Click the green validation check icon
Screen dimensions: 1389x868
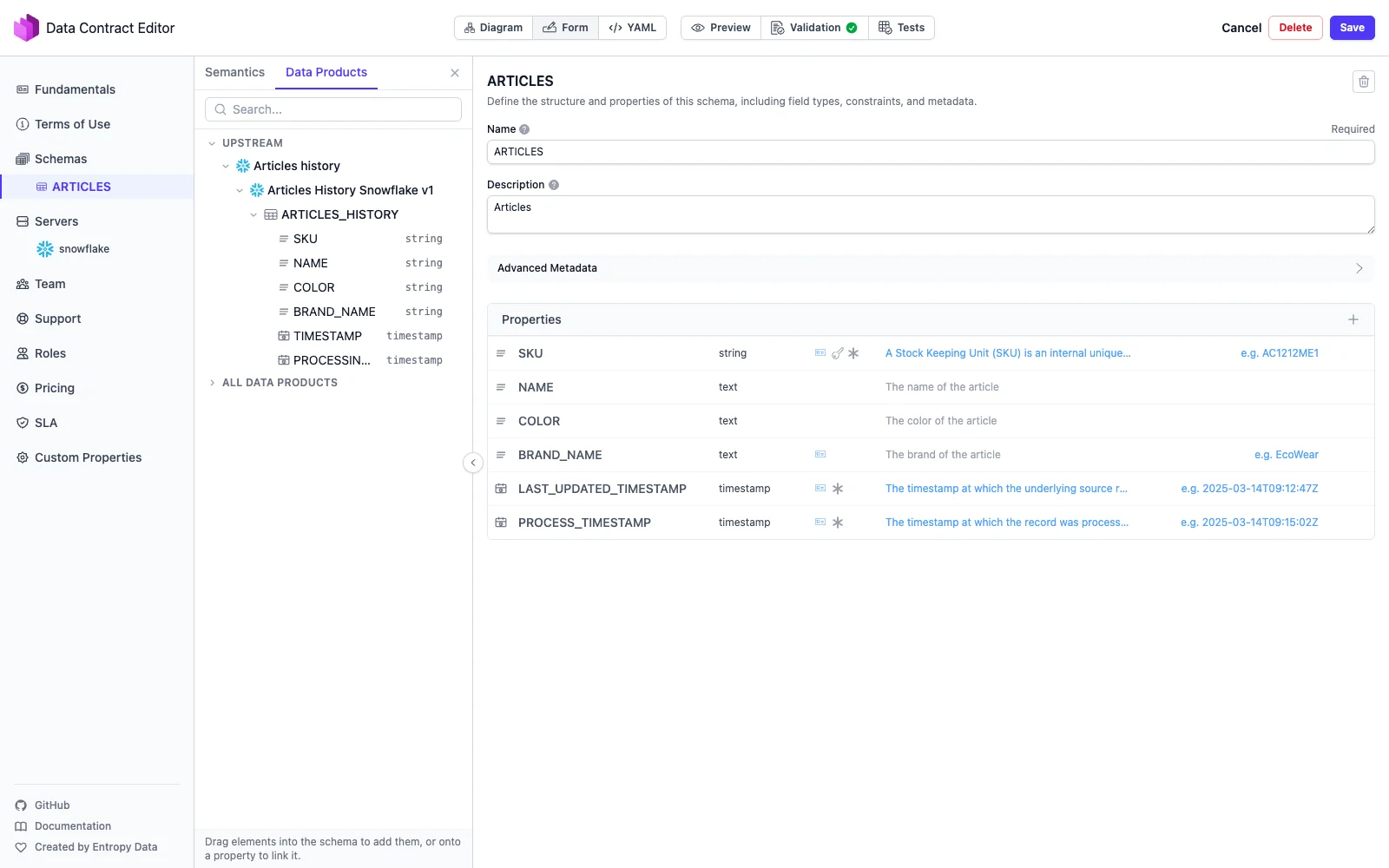click(852, 28)
